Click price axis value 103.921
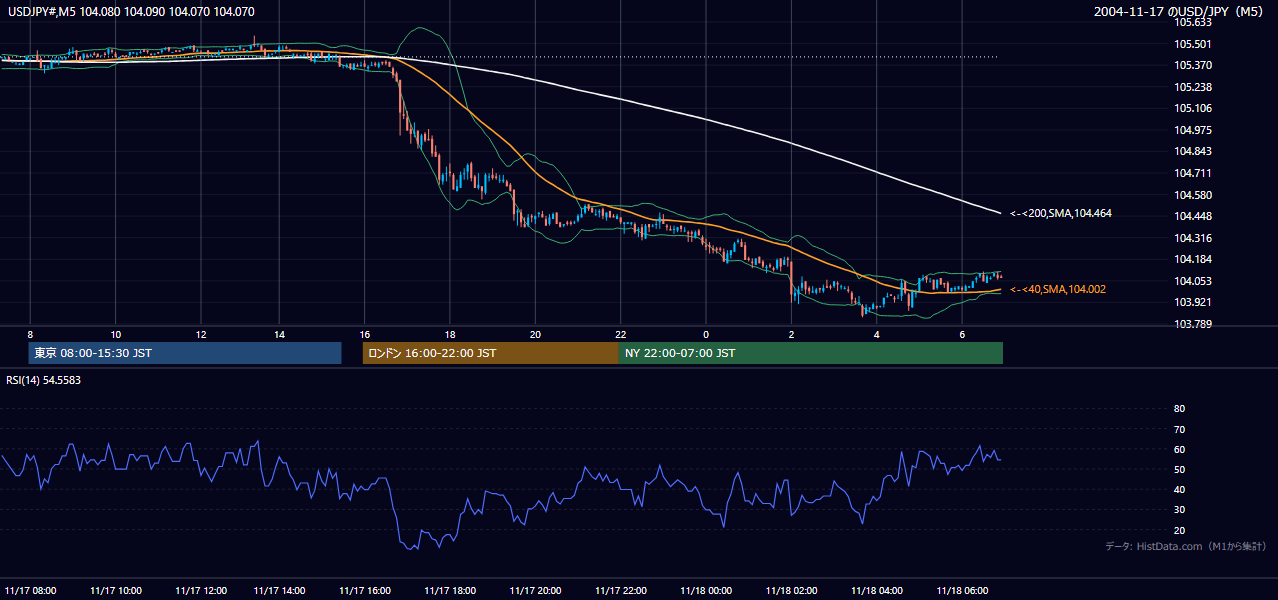The height and width of the screenshot is (600, 1278). coord(1193,302)
